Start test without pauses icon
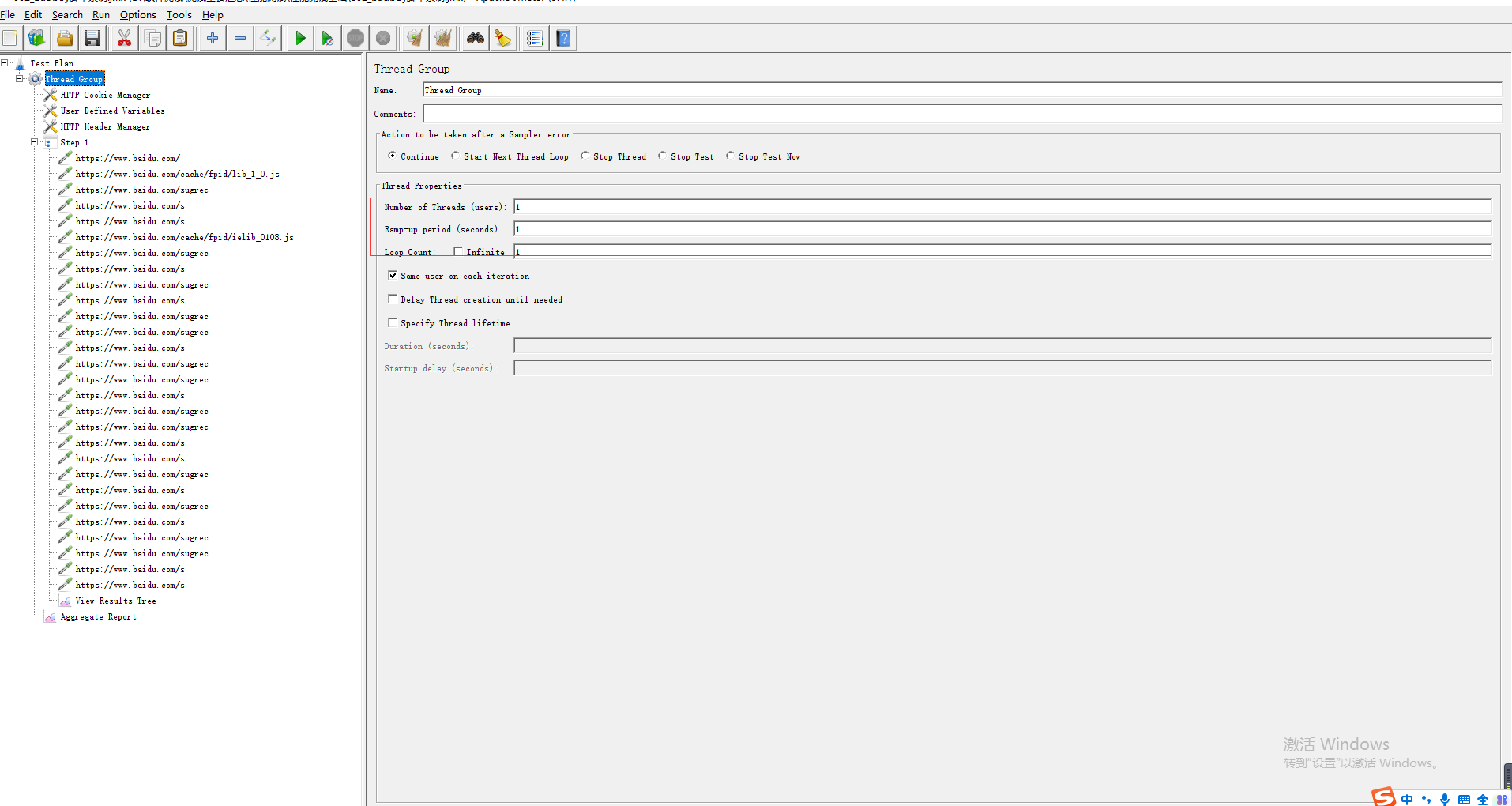The width and height of the screenshot is (1512, 806). tap(327, 38)
